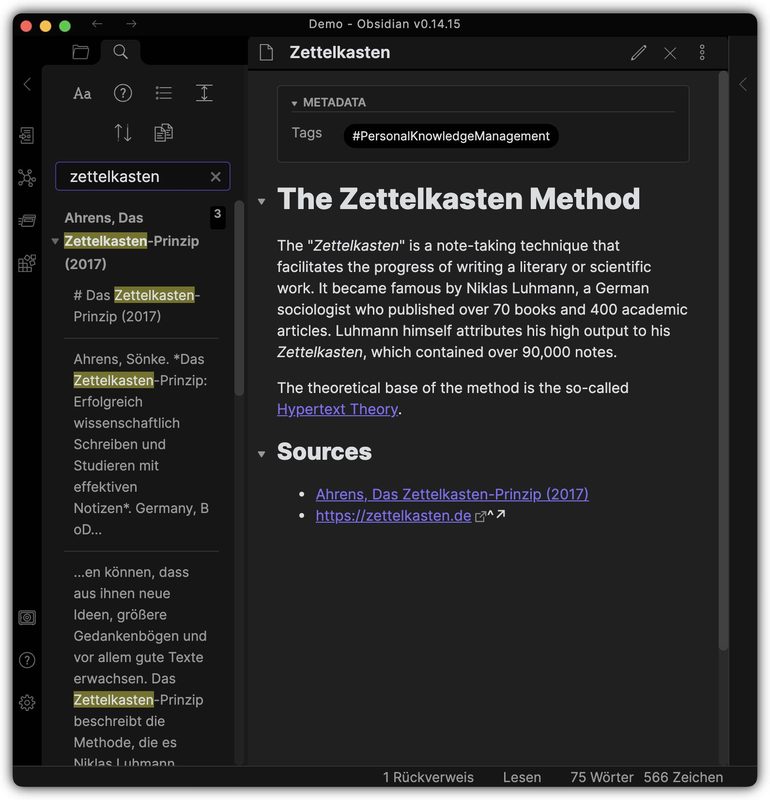Click the note document icon
The width and height of the screenshot is (770, 800).
[x=266, y=53]
